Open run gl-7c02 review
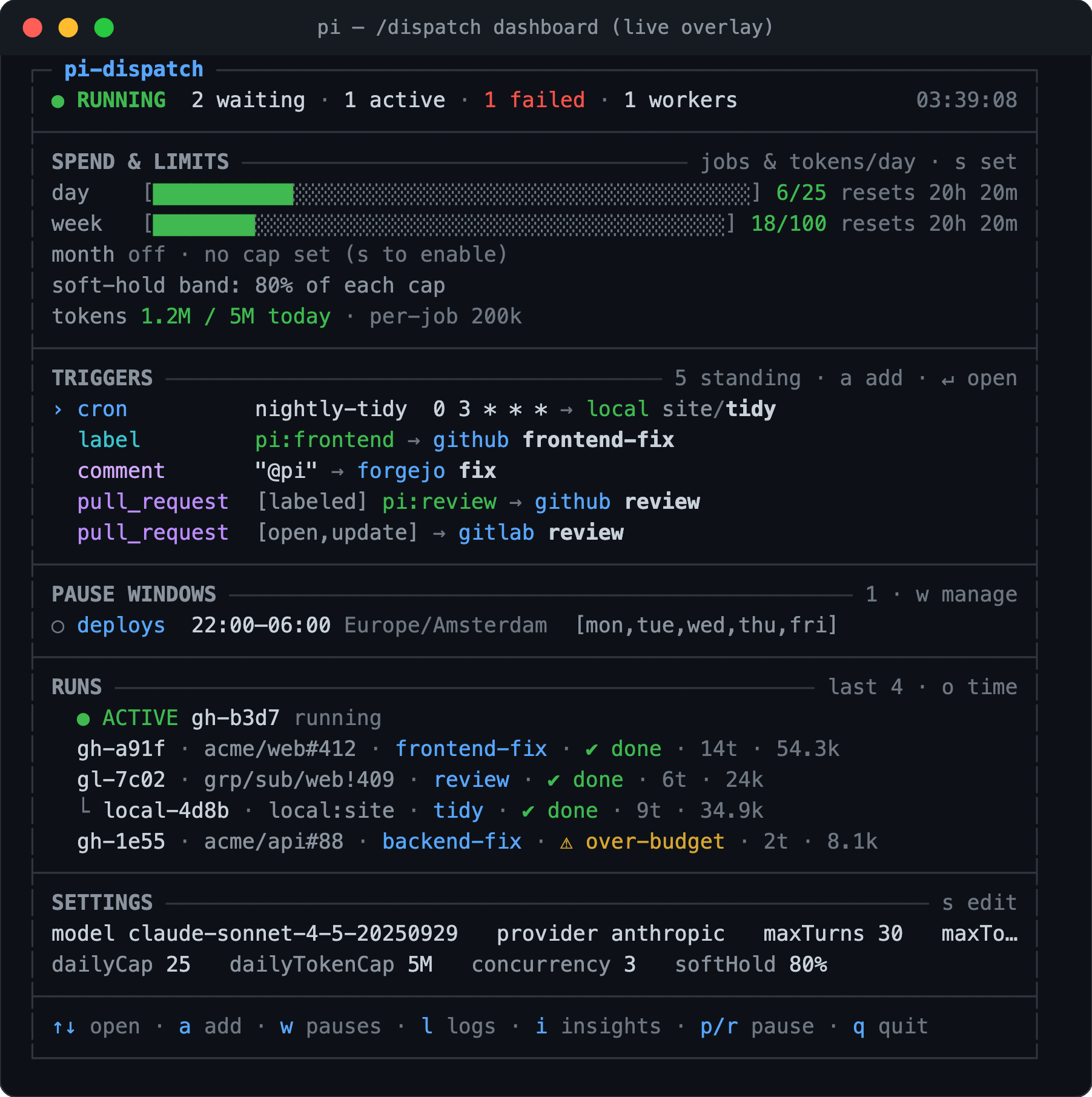 (420, 780)
